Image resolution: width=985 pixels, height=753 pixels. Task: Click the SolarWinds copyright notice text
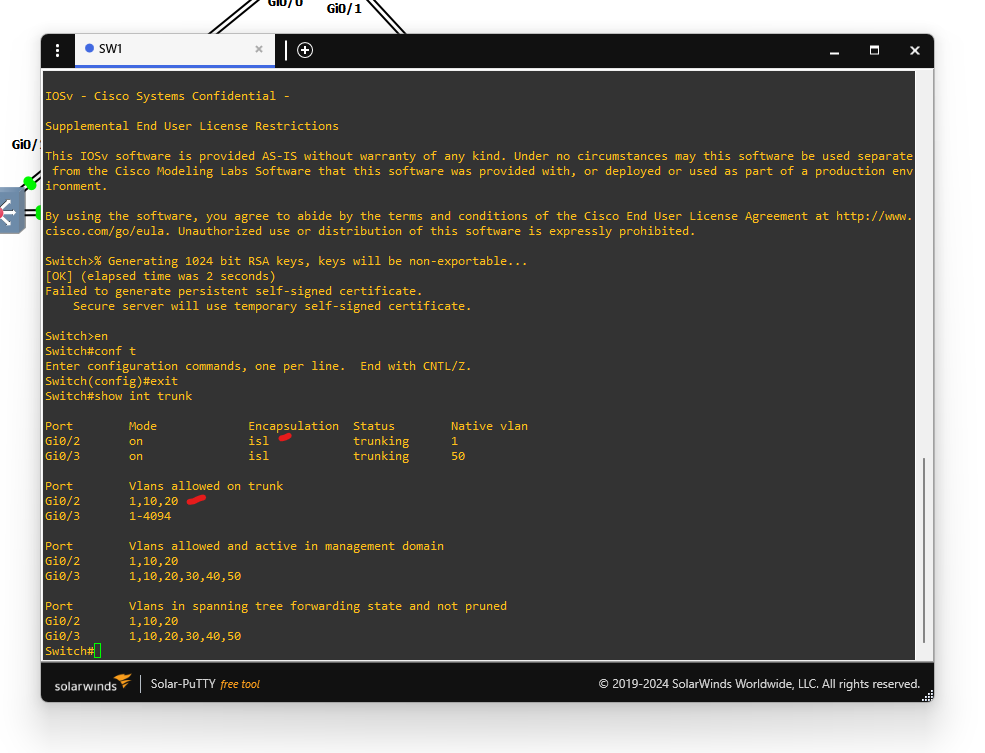(759, 684)
